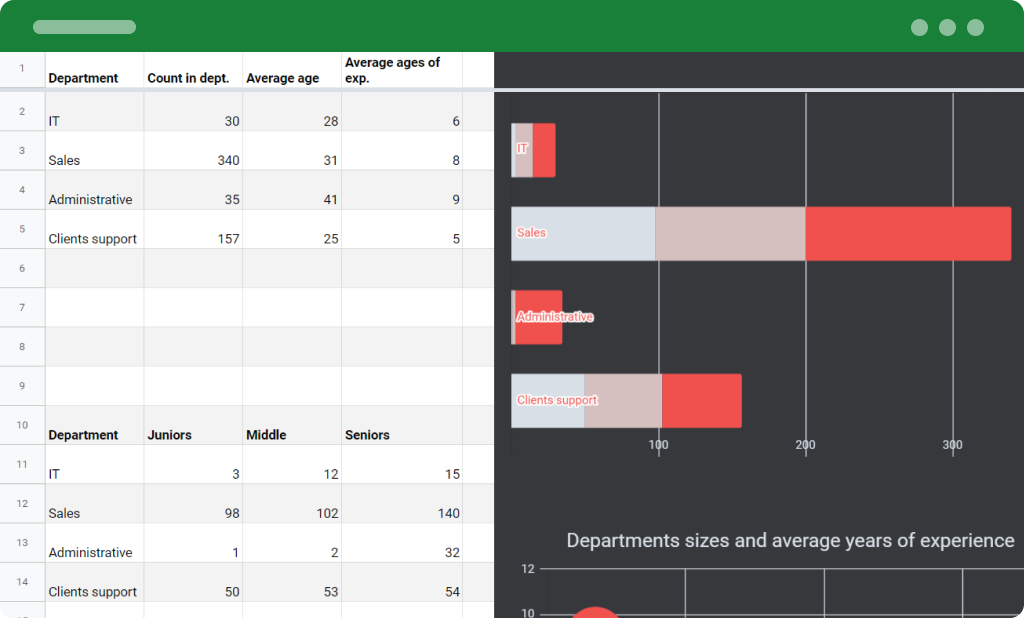
Task: Select the 'Average age' header cell
Action: pos(292,70)
